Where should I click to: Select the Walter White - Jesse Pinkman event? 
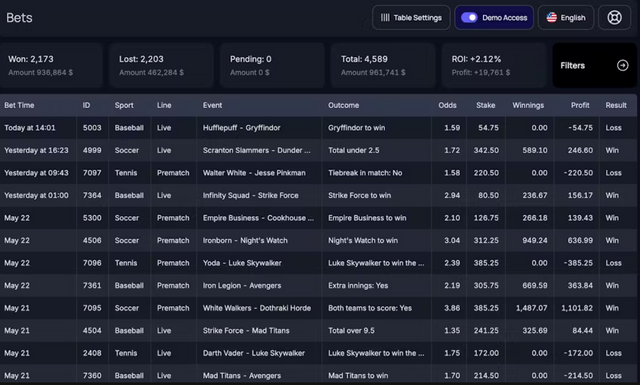(254, 173)
